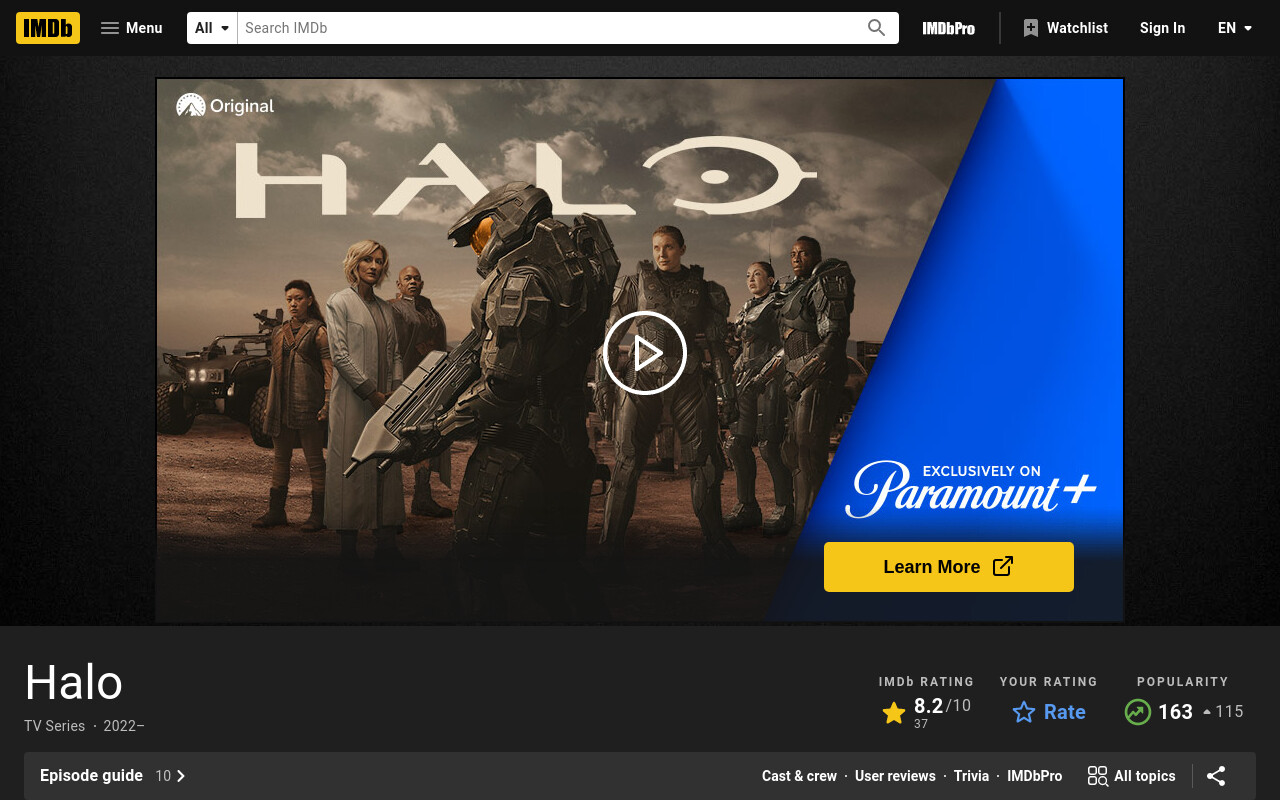Open Cast & crew link
Image resolution: width=1280 pixels, height=800 pixels.
[799, 776]
